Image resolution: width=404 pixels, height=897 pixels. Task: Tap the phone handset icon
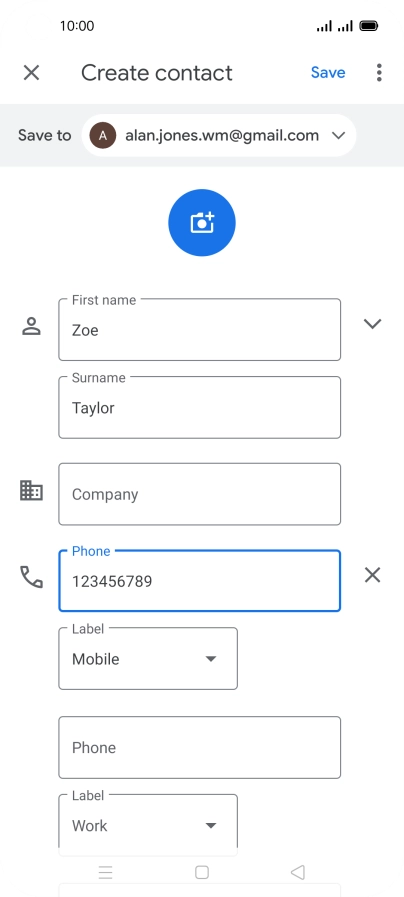[31, 577]
